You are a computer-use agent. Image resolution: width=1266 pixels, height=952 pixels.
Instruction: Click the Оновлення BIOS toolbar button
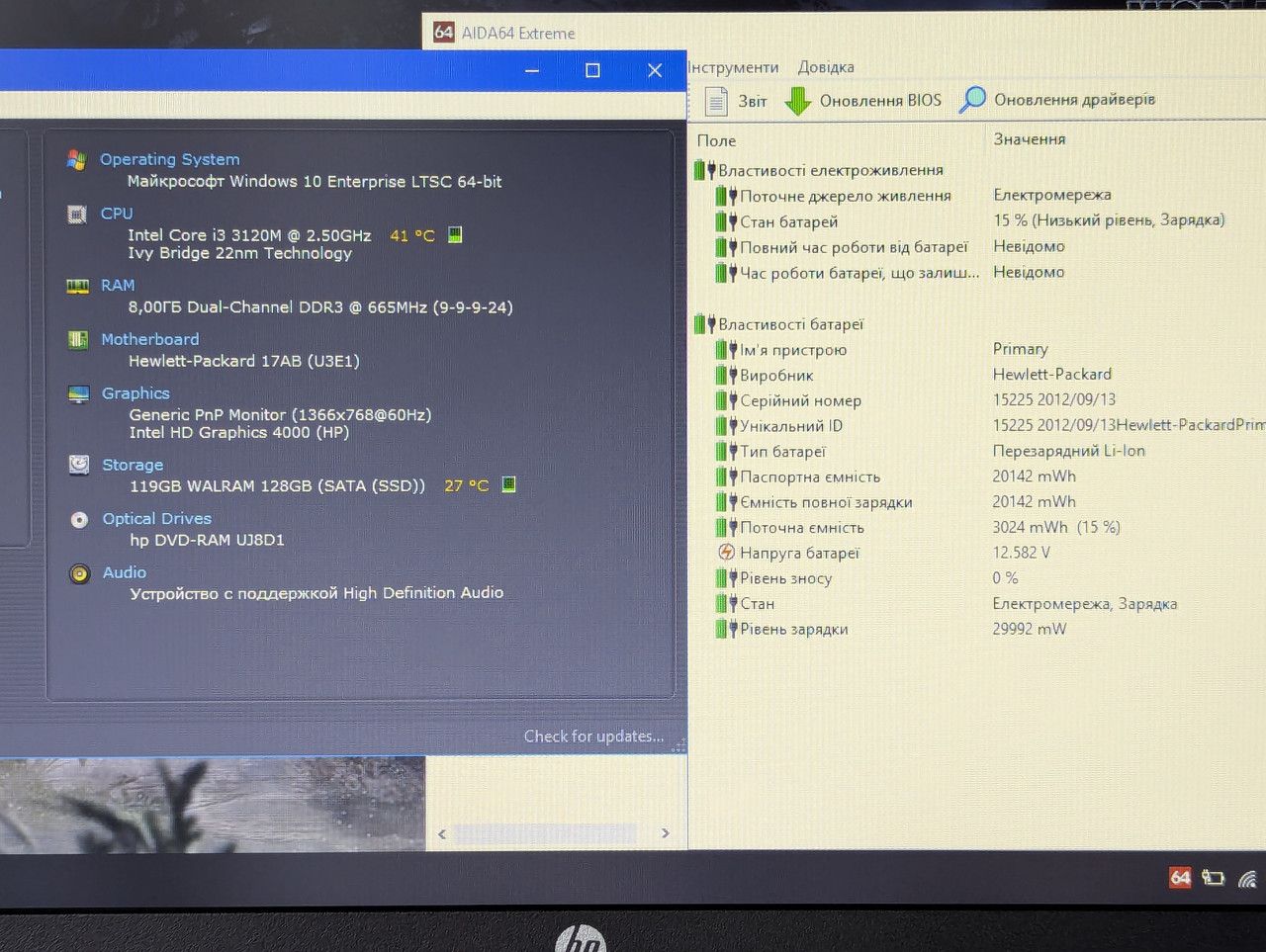tap(862, 101)
